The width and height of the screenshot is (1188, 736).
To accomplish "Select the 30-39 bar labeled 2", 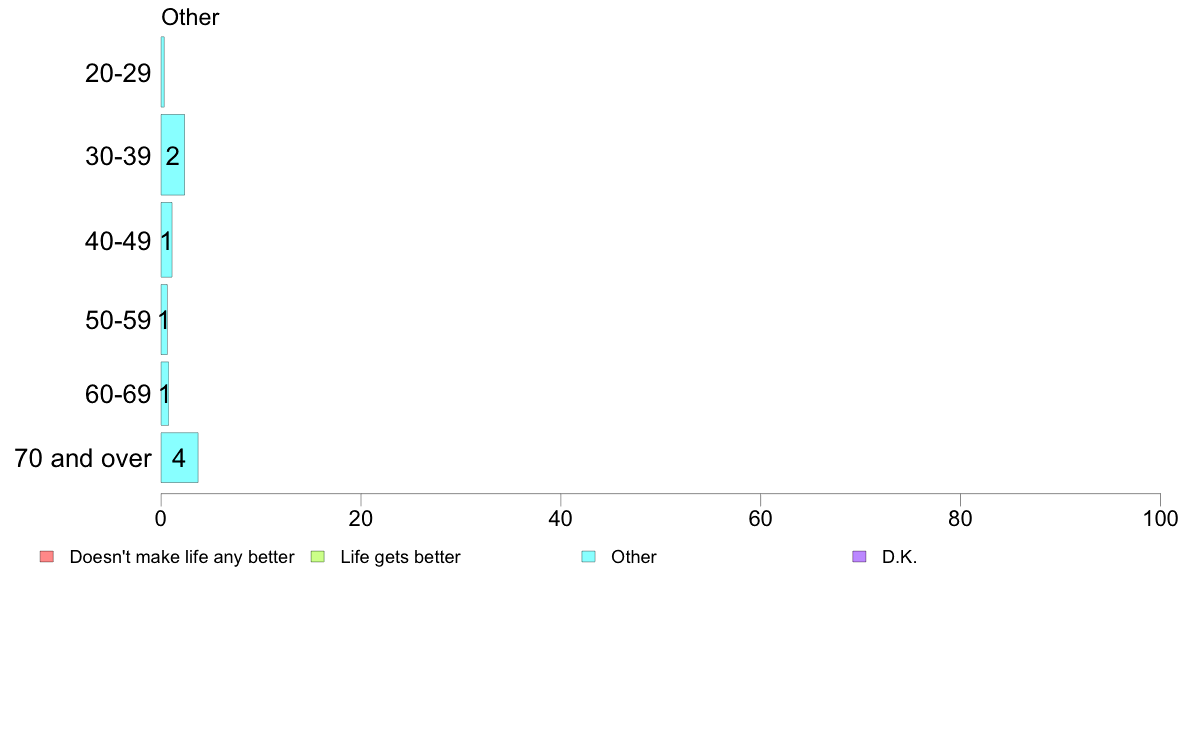I will click(x=173, y=155).
